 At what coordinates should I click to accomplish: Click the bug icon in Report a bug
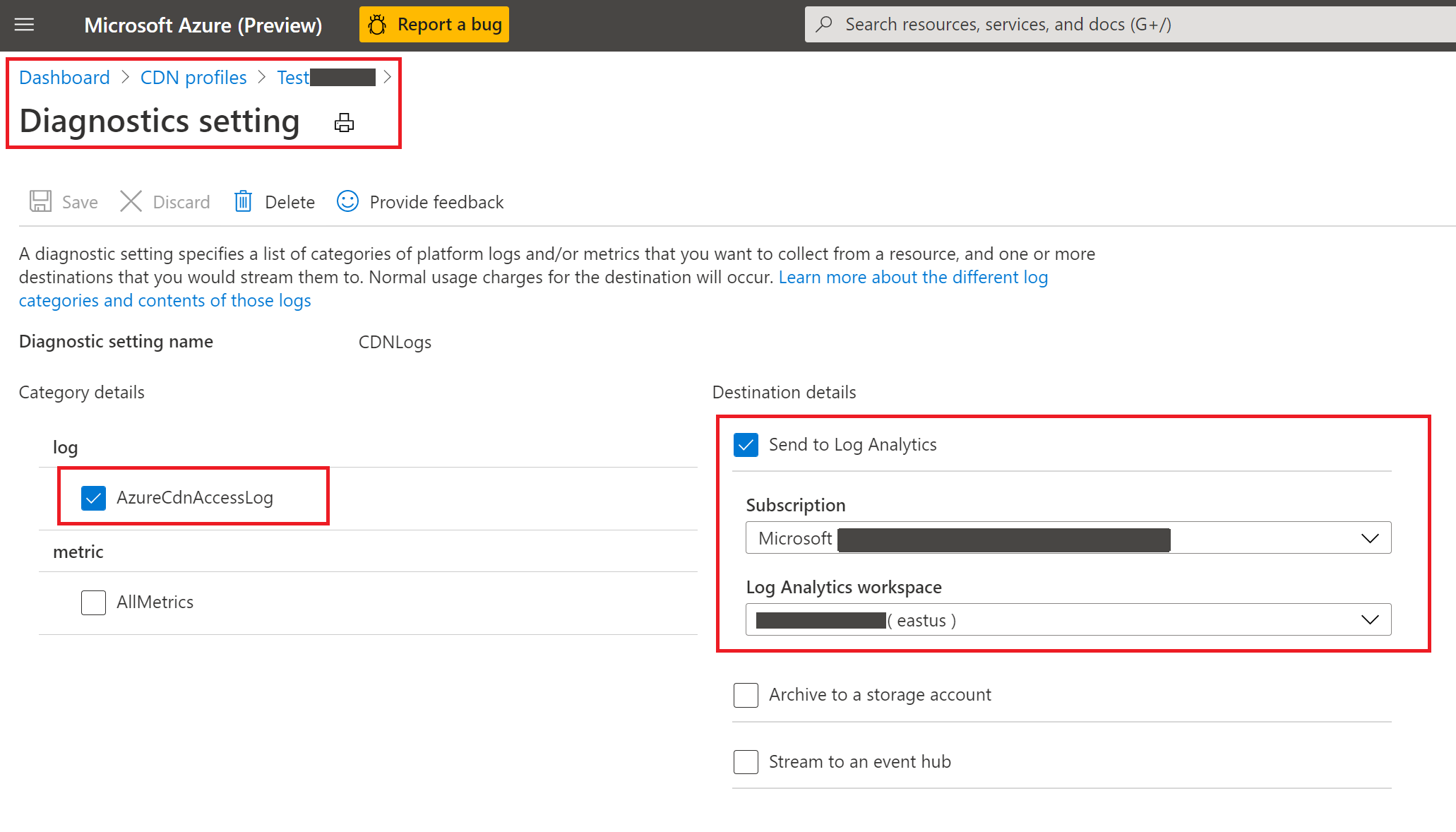click(x=378, y=25)
